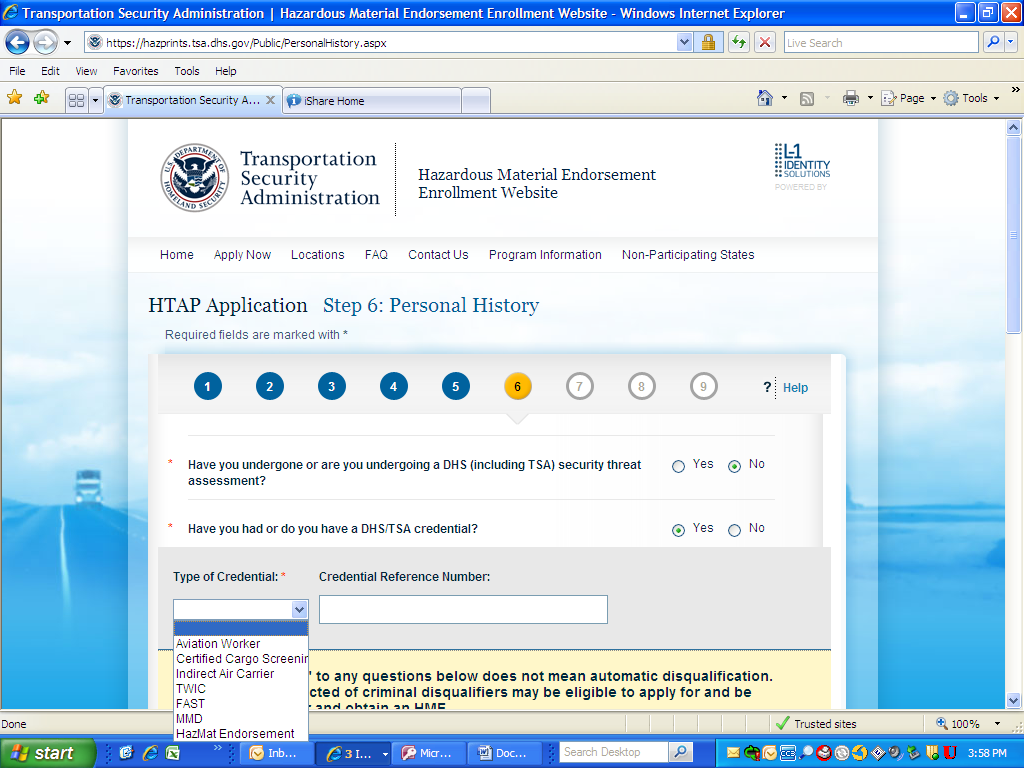The height and width of the screenshot is (768, 1024).
Task: Click the blue Help link
Action: point(795,388)
